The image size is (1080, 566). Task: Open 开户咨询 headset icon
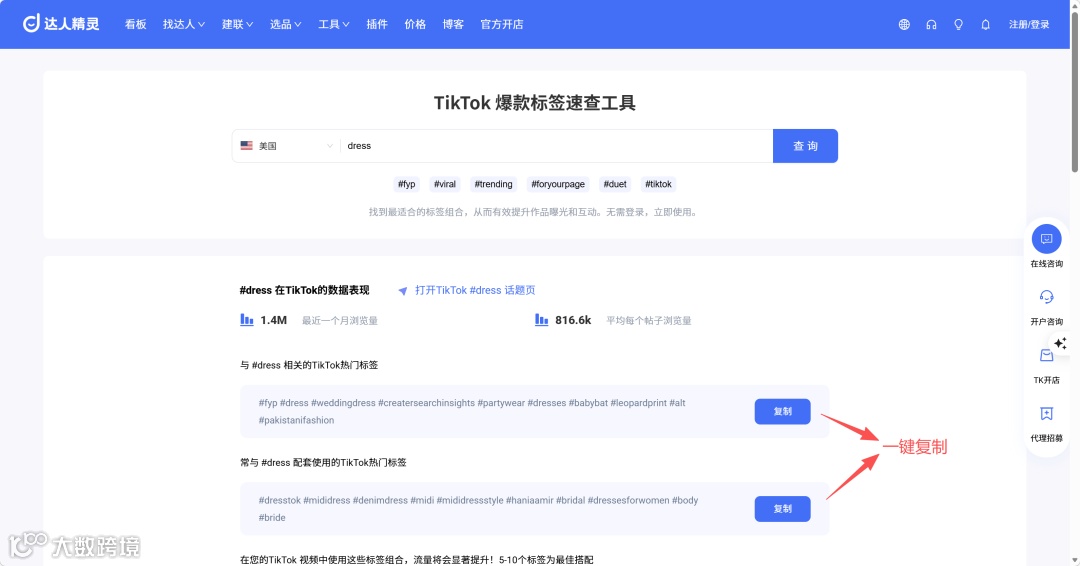point(1046,297)
